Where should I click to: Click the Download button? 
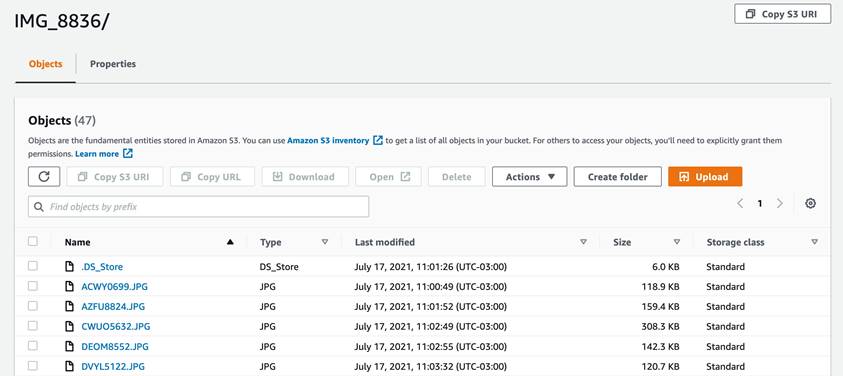coord(305,176)
